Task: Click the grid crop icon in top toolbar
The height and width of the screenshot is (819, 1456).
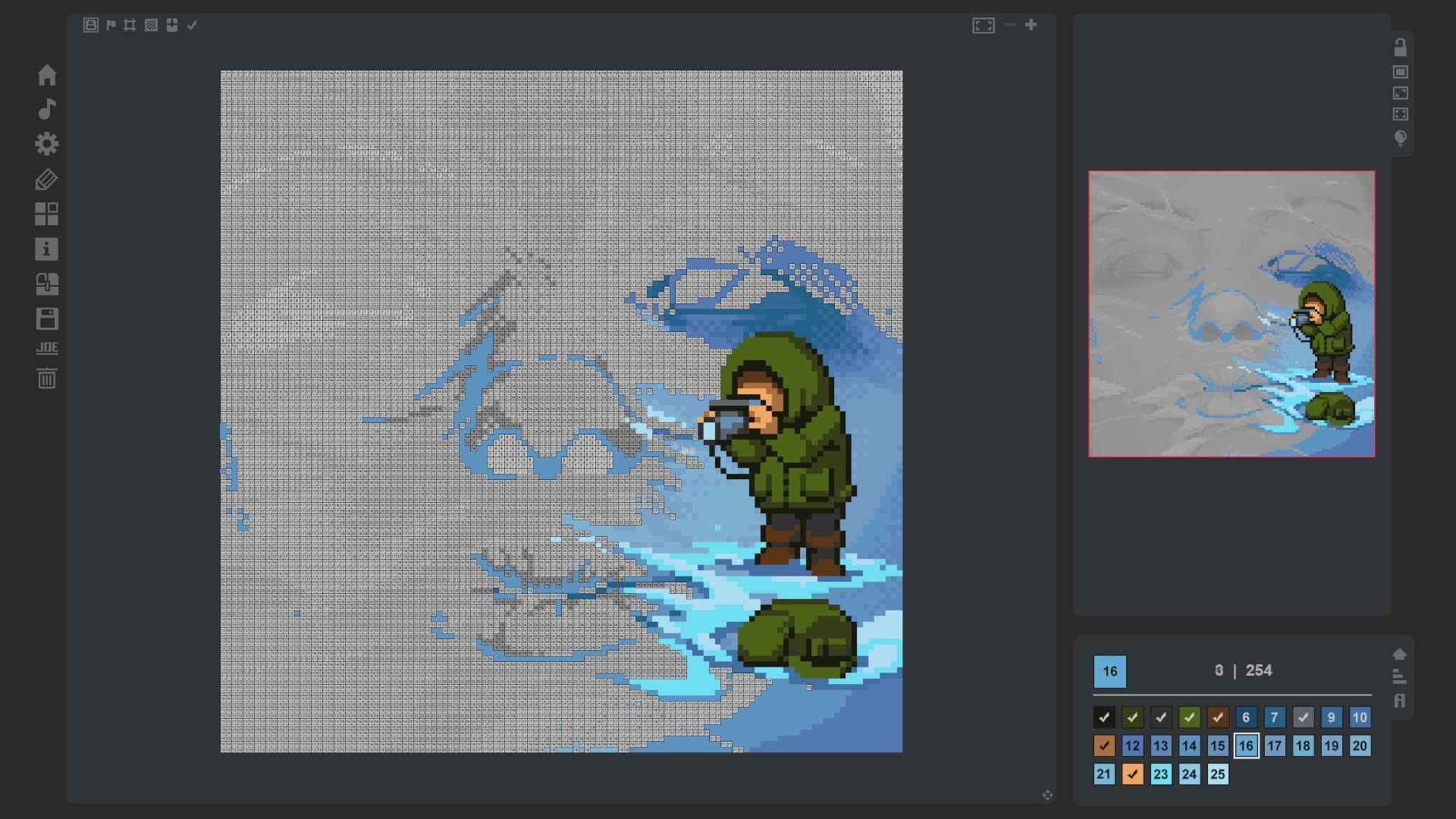Action: pyautogui.click(x=130, y=25)
